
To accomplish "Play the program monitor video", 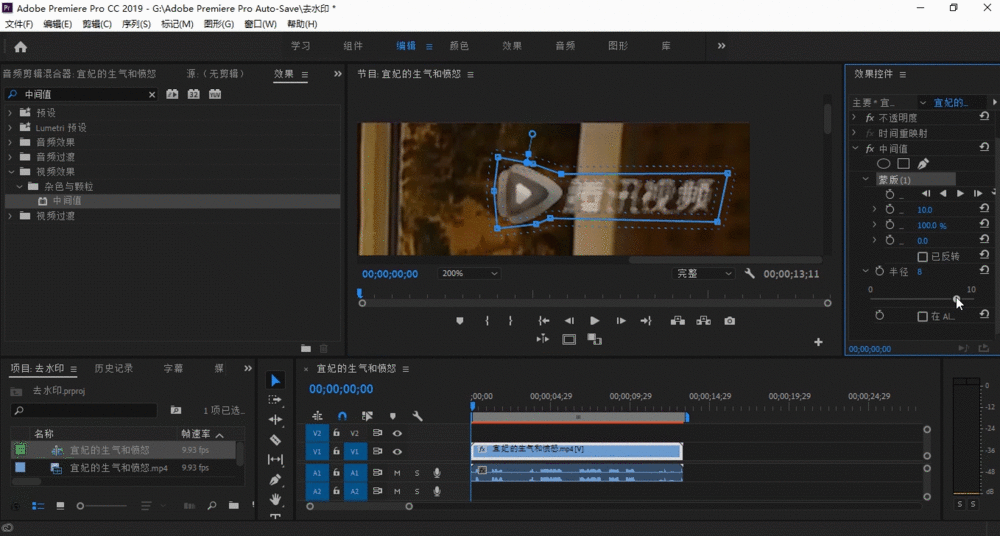I will click(594, 321).
